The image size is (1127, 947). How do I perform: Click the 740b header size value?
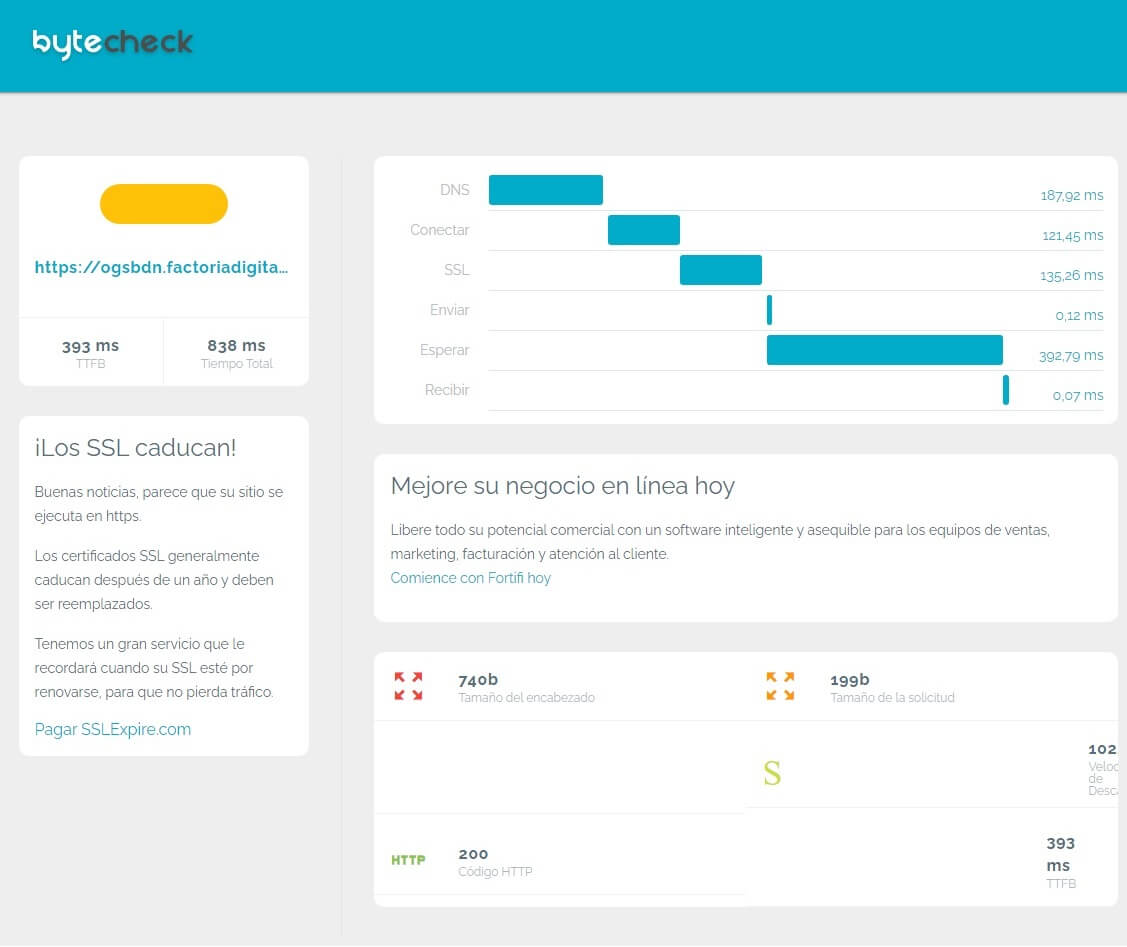pos(478,680)
